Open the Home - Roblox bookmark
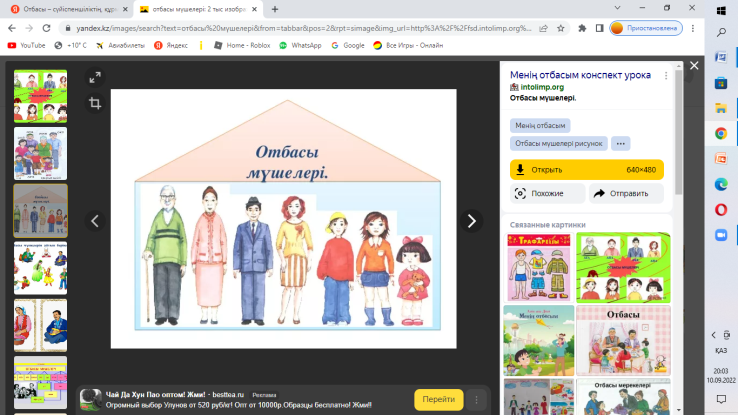 point(242,45)
